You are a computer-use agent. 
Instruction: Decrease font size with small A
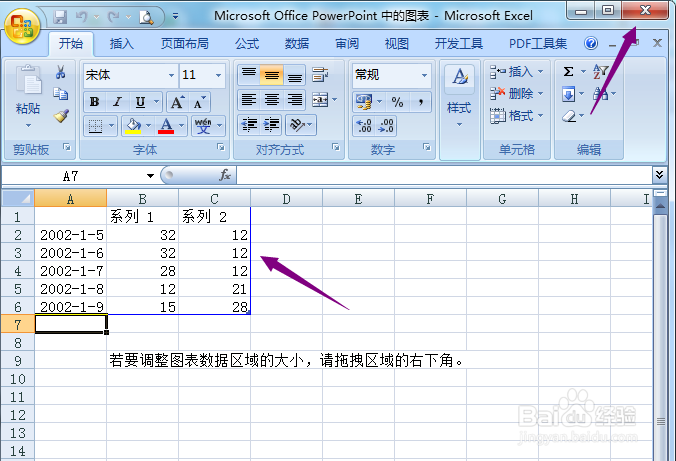(x=199, y=102)
